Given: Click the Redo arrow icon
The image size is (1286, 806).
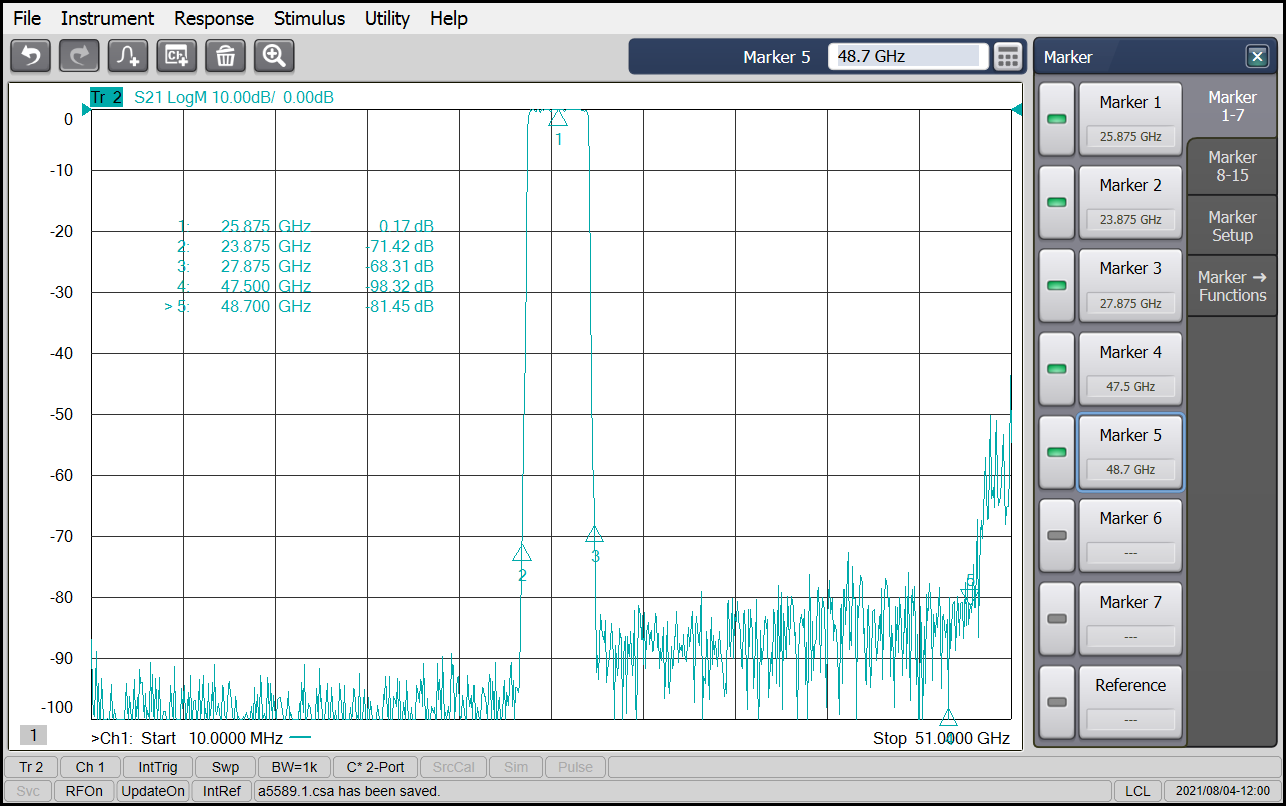Looking at the screenshot, I should coord(79,56).
